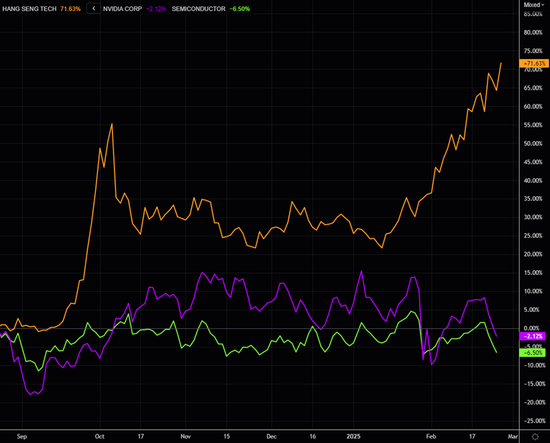The image size is (550, 443).
Task: Click the Dec date label
Action: click(x=271, y=436)
